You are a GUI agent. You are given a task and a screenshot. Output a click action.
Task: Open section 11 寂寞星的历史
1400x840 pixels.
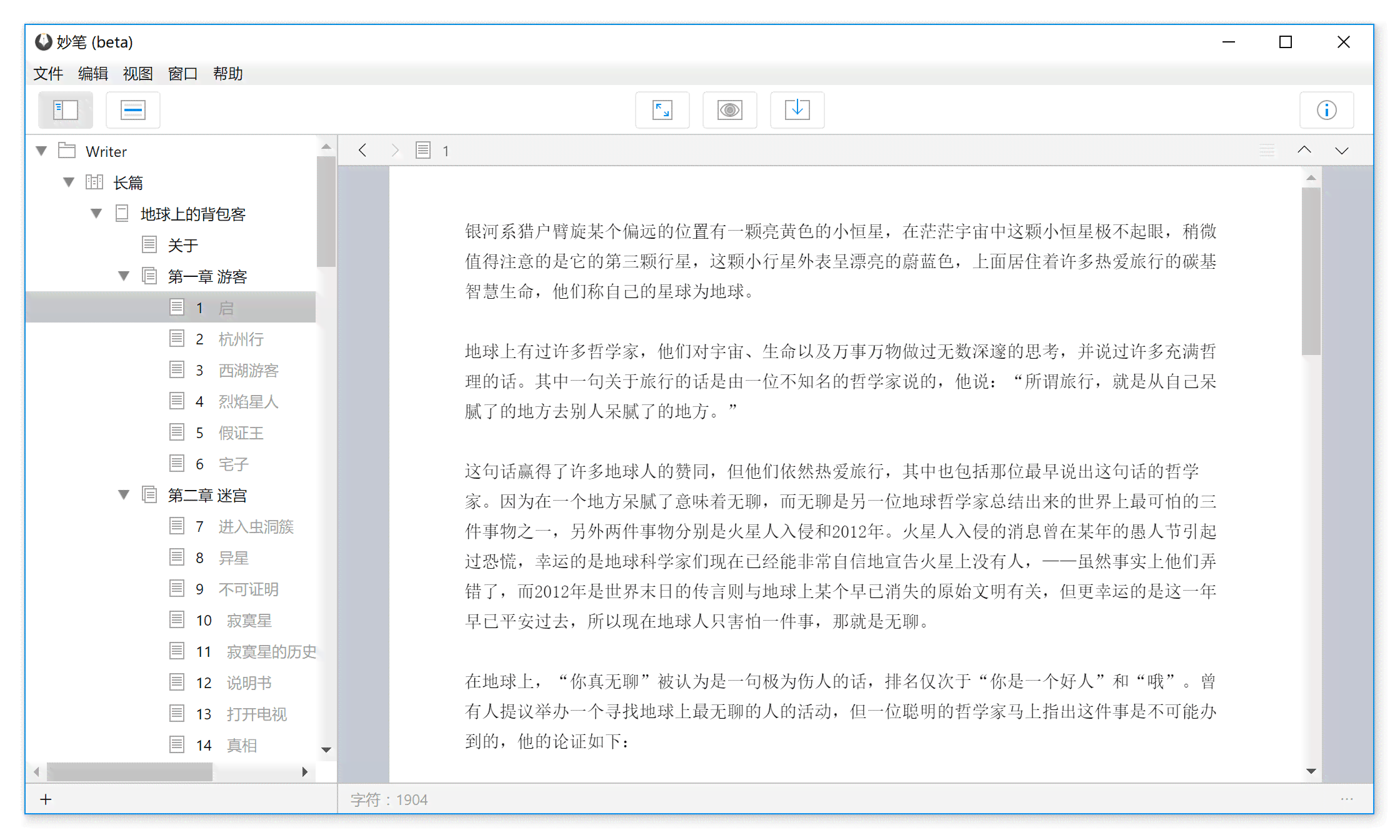click(171, 651)
